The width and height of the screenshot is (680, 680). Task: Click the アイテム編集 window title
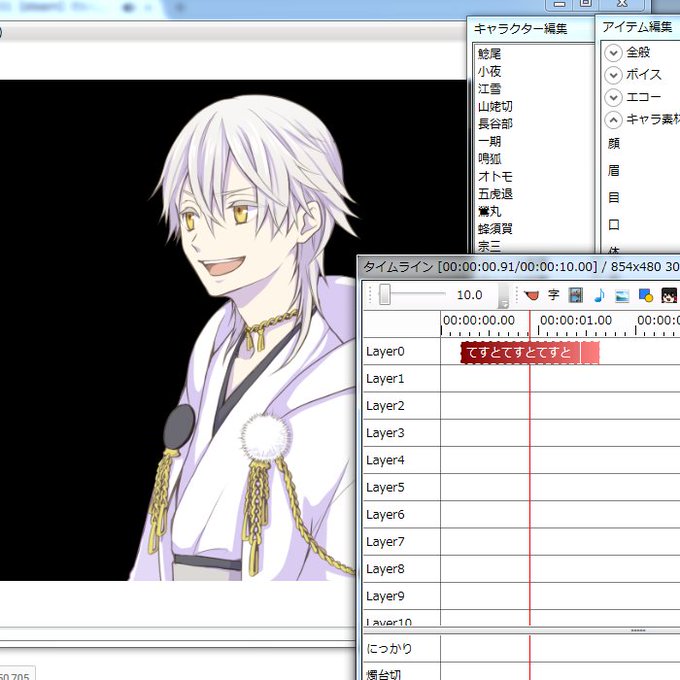637,27
